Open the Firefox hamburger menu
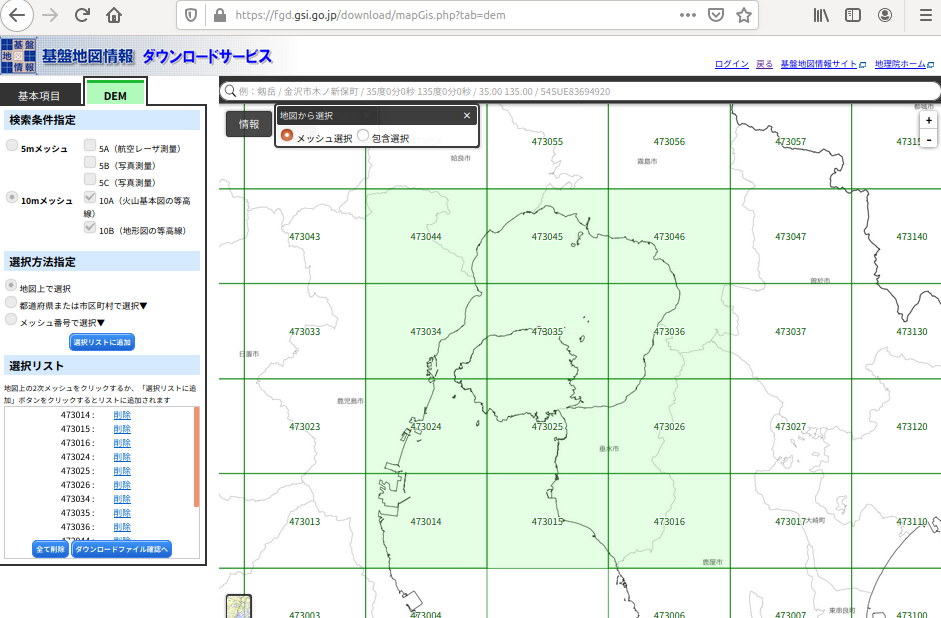941x618 pixels. point(928,15)
